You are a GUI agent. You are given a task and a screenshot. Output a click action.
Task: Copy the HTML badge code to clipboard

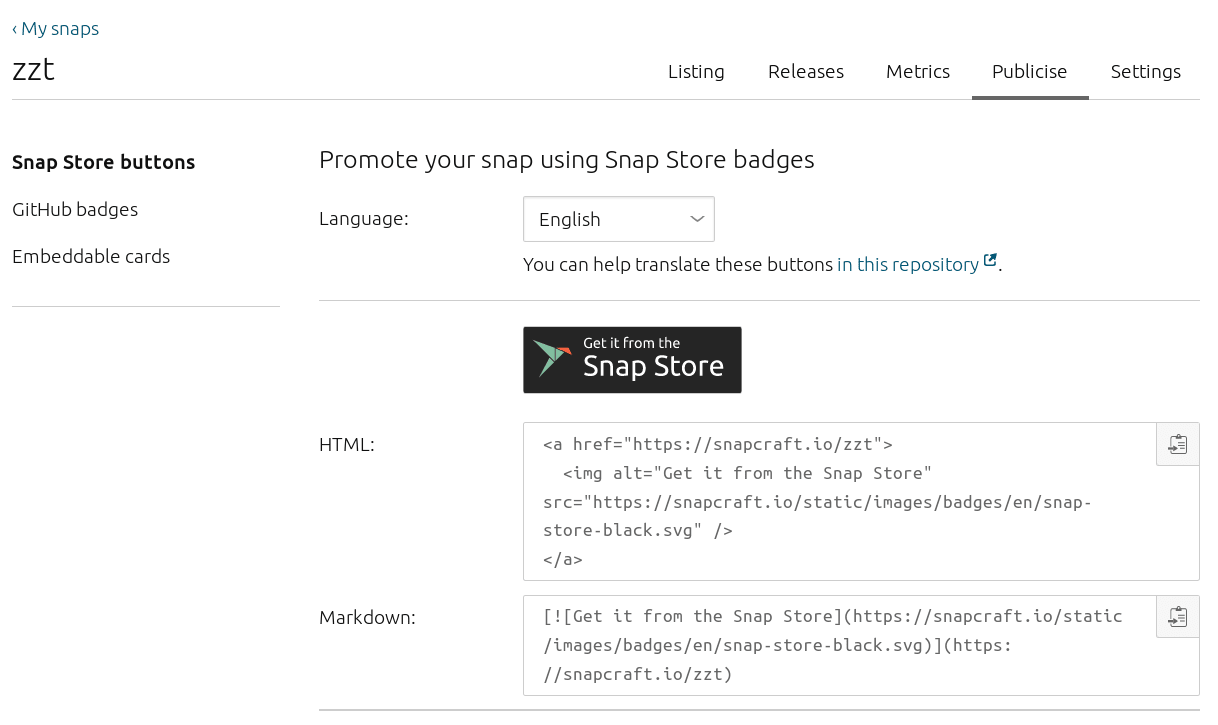1178,444
